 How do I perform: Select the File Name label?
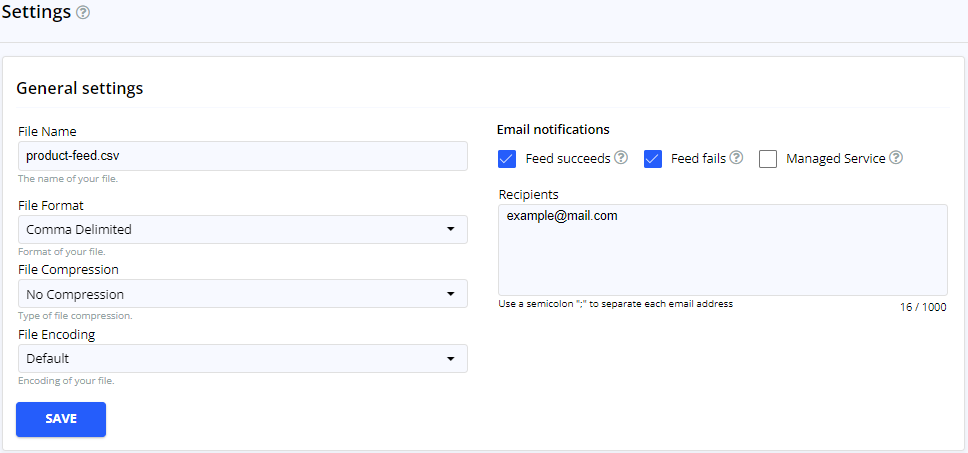[x=48, y=131]
